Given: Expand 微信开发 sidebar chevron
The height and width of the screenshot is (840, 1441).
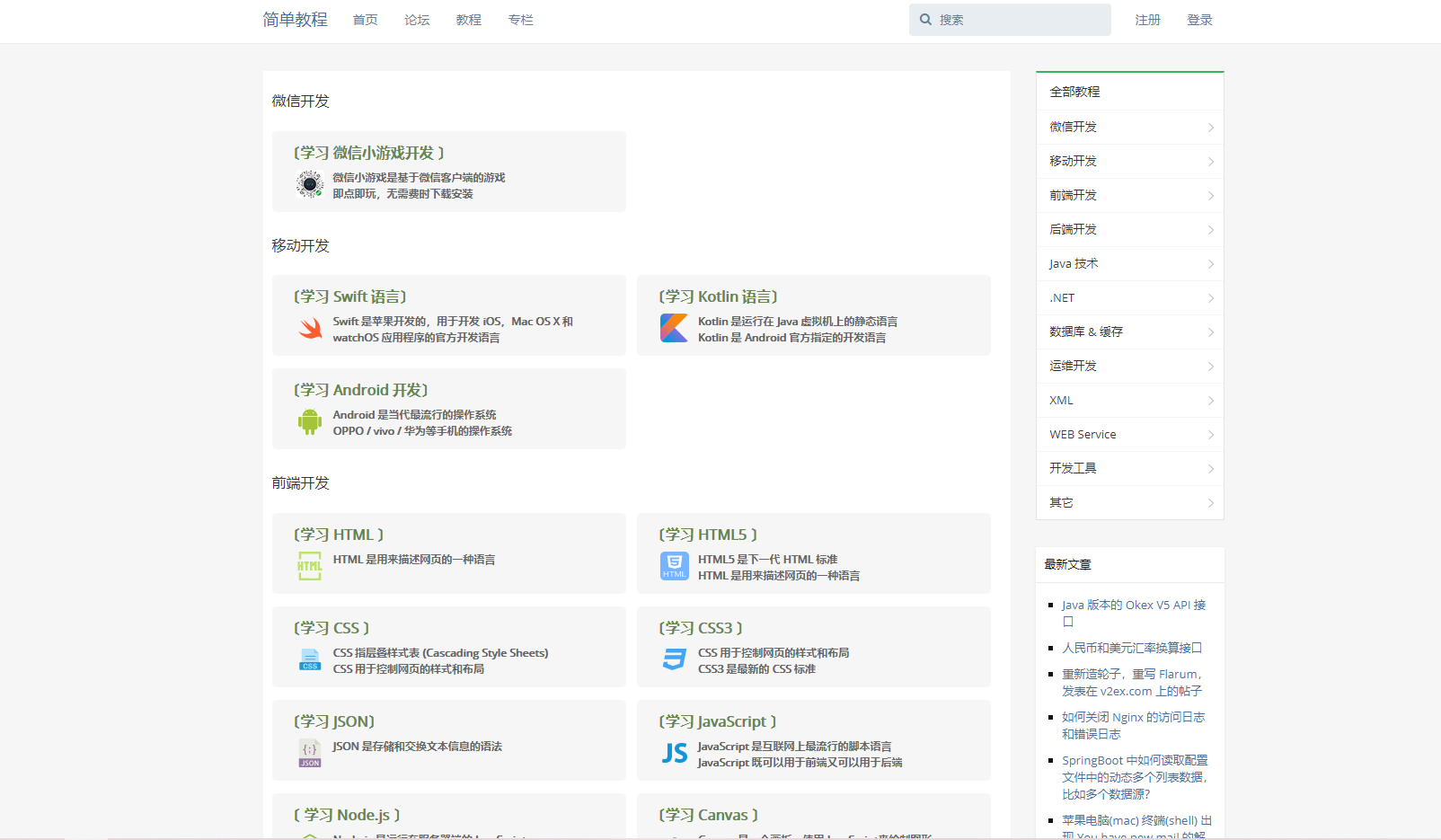Looking at the screenshot, I should coord(1211,128).
